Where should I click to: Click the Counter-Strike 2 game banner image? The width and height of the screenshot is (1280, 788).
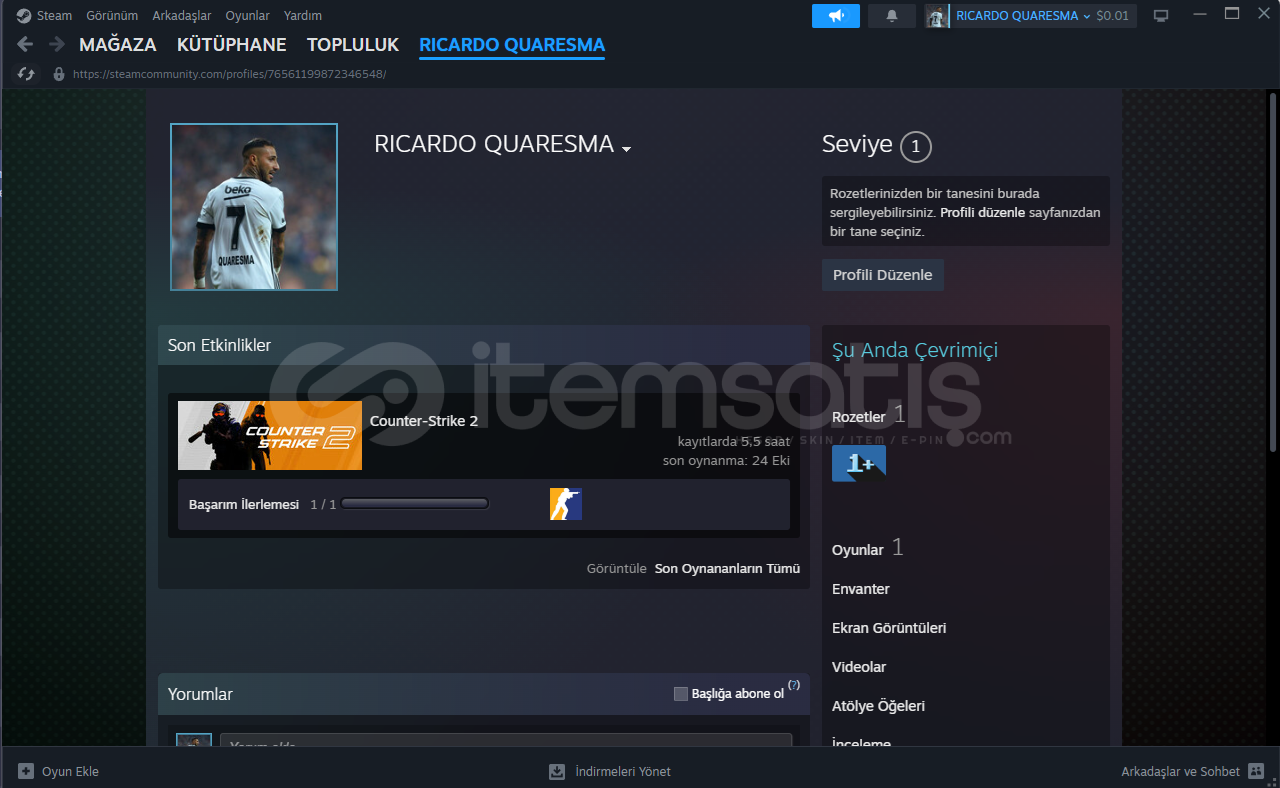coord(270,435)
